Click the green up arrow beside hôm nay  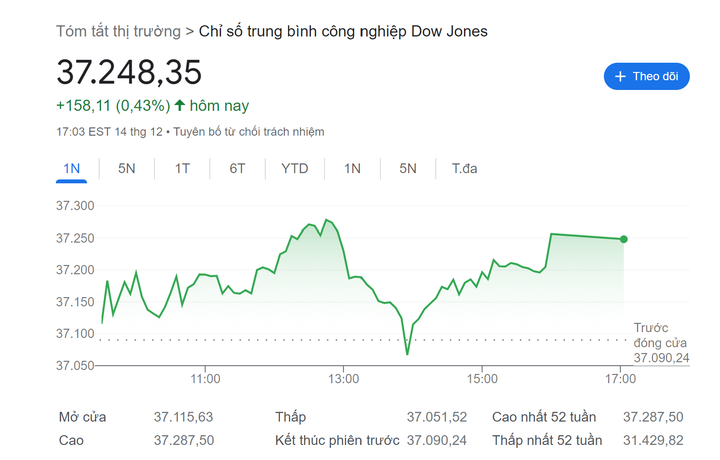pos(180,105)
